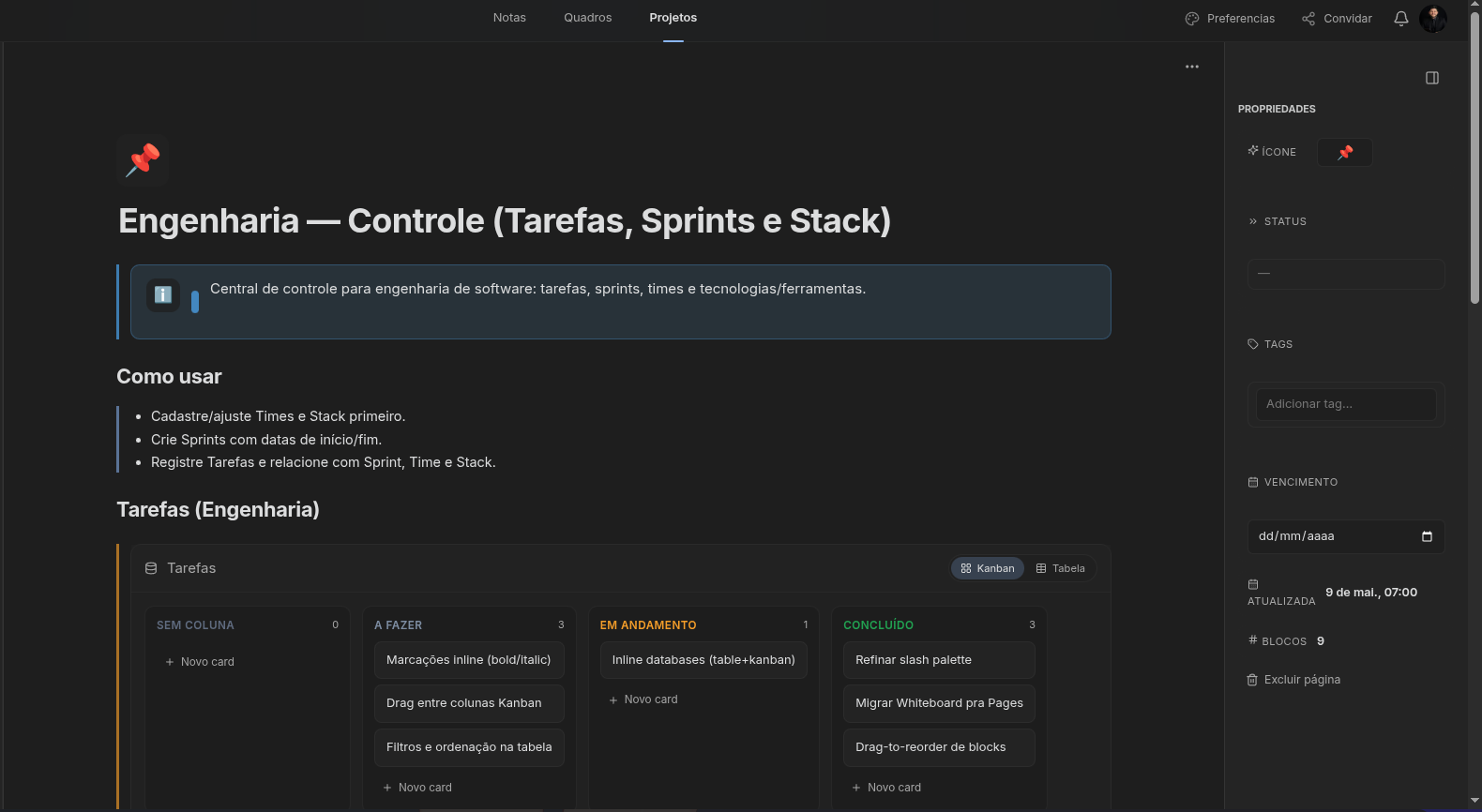1482x812 pixels.
Task: Open the page options three-dots menu
Action: pyautogui.click(x=1192, y=67)
